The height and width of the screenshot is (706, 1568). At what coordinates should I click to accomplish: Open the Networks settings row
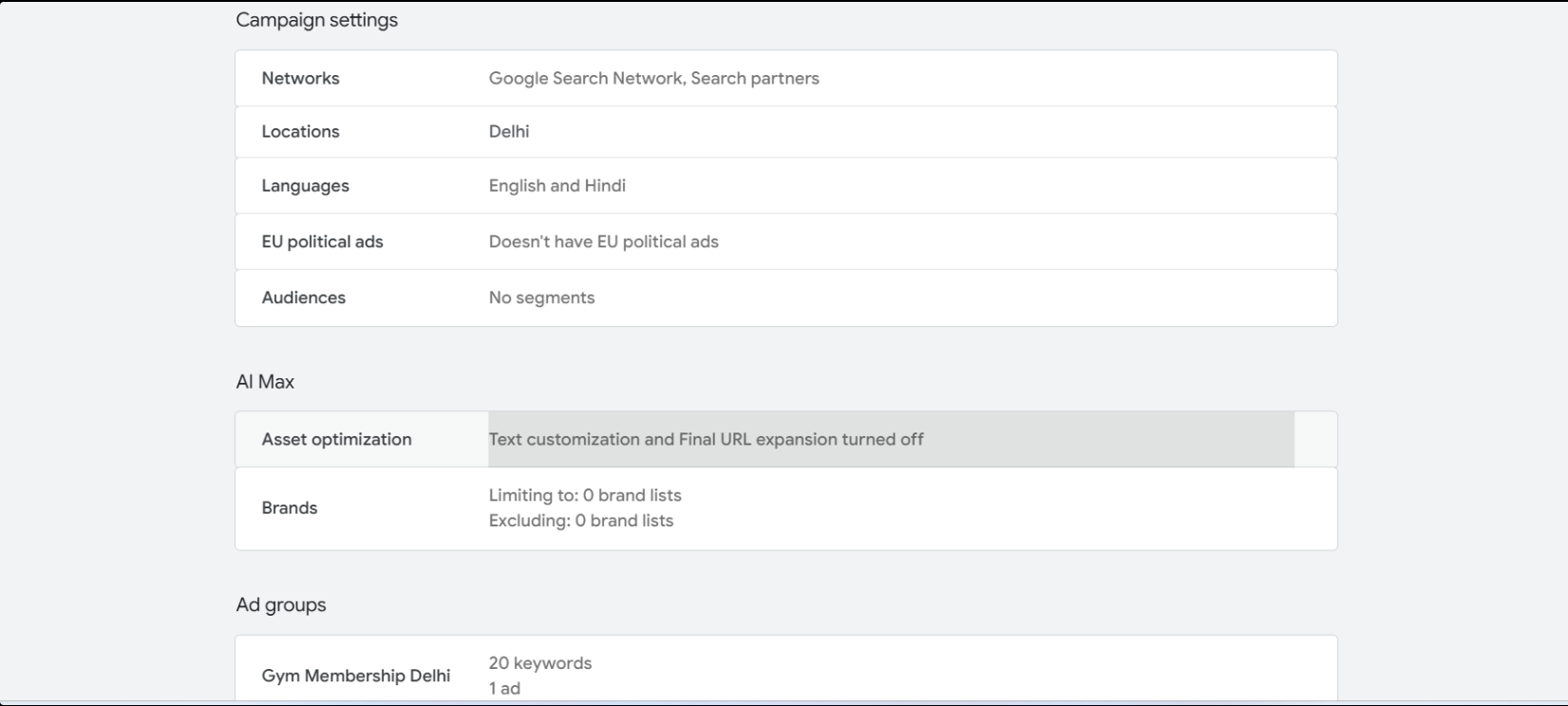pos(786,78)
